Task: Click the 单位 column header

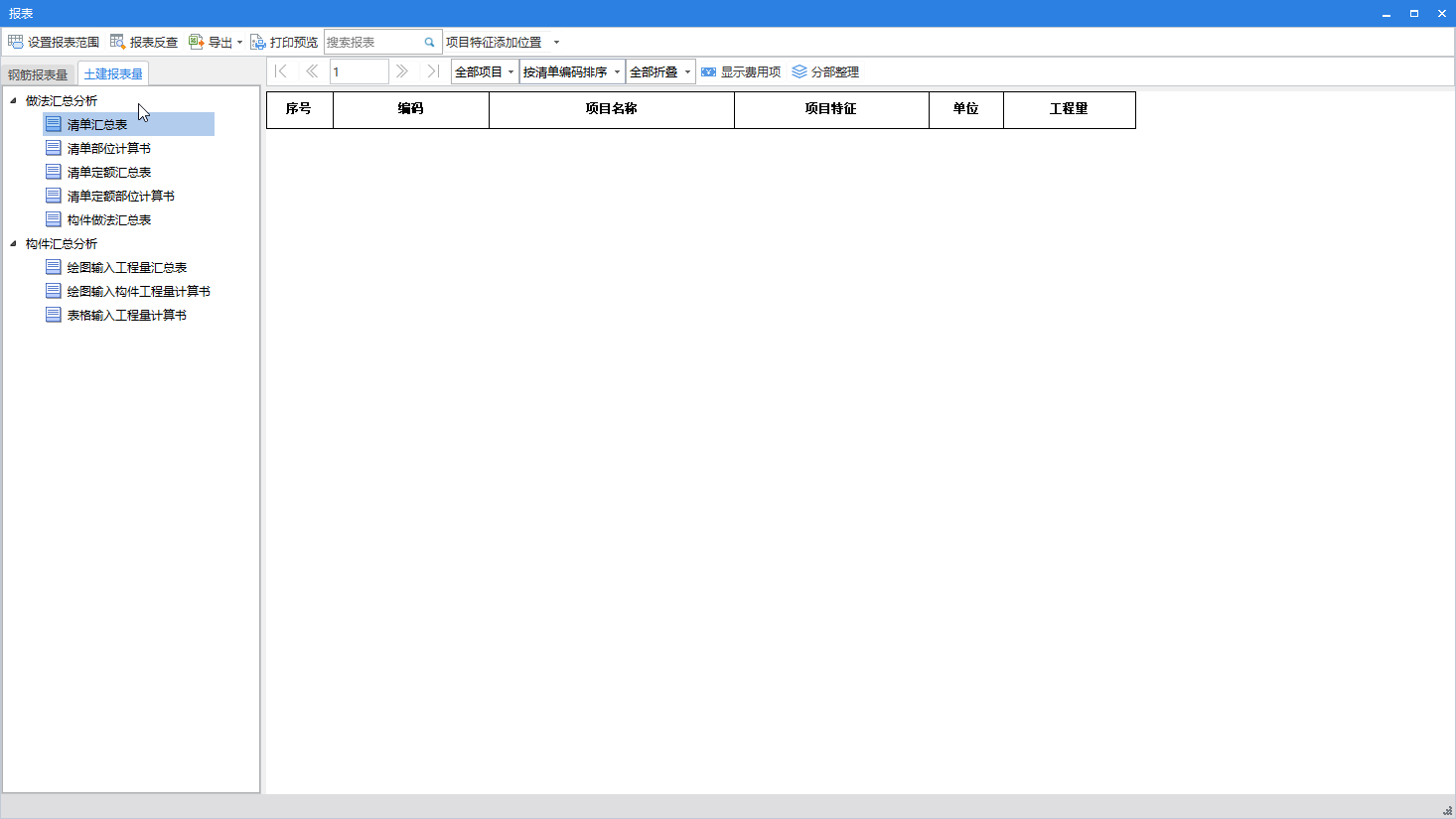Action: tap(966, 109)
